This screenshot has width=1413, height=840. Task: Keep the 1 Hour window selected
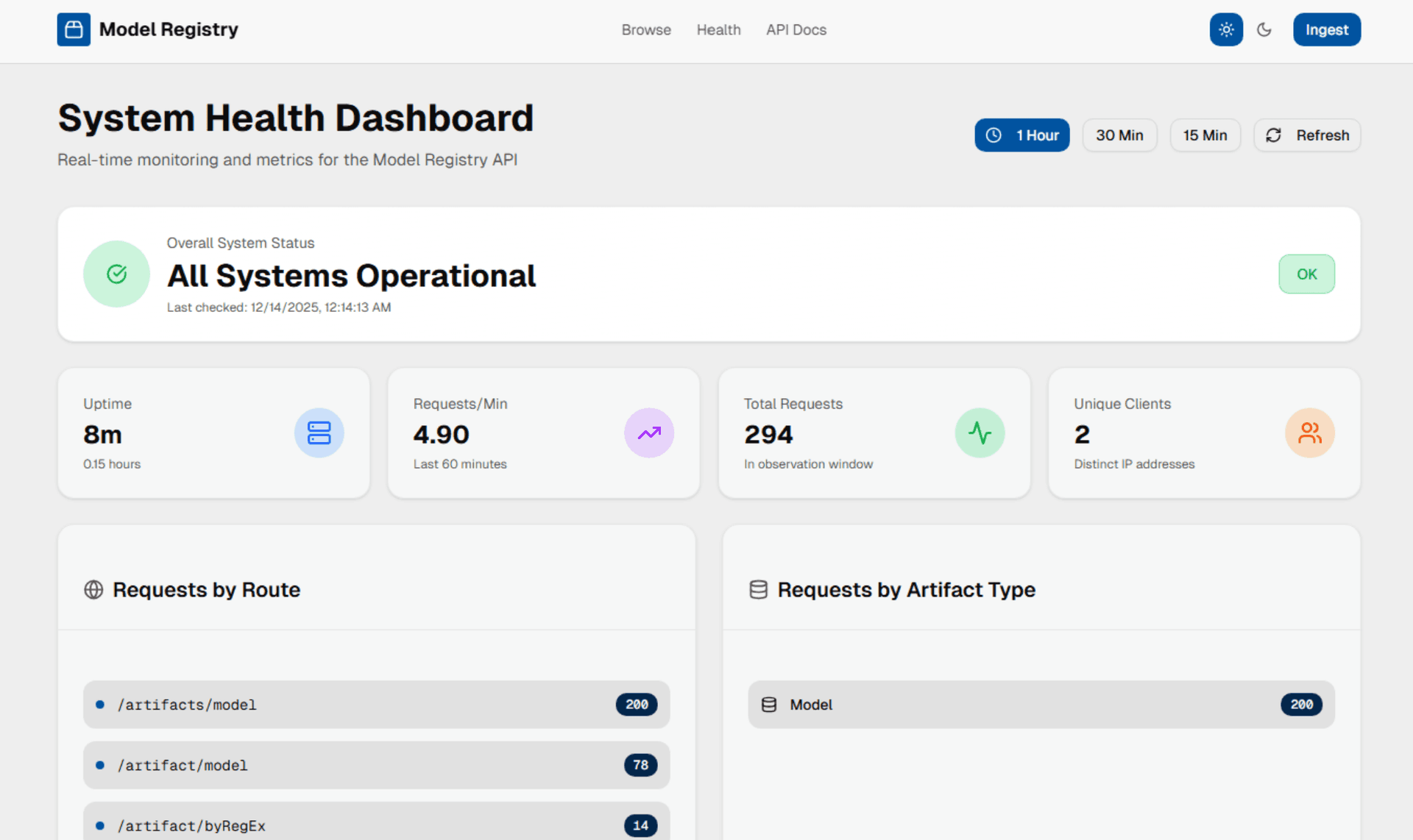tap(1022, 135)
